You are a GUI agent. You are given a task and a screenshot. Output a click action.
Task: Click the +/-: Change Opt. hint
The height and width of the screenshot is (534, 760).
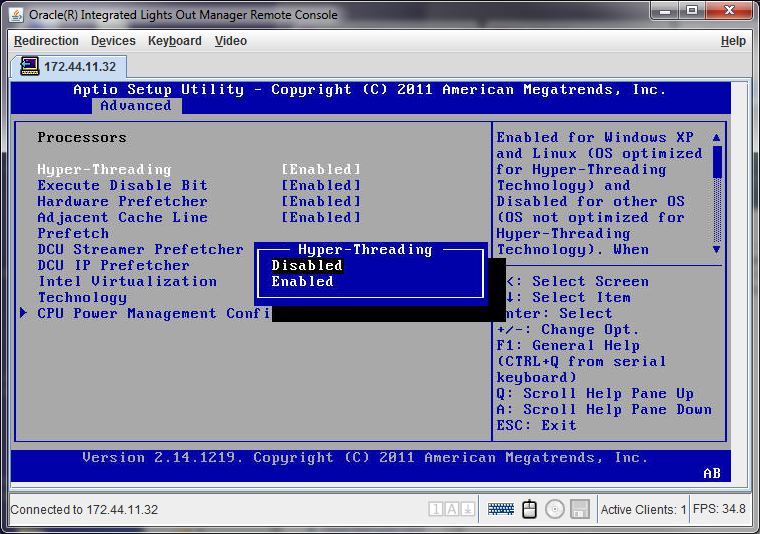click(568, 330)
